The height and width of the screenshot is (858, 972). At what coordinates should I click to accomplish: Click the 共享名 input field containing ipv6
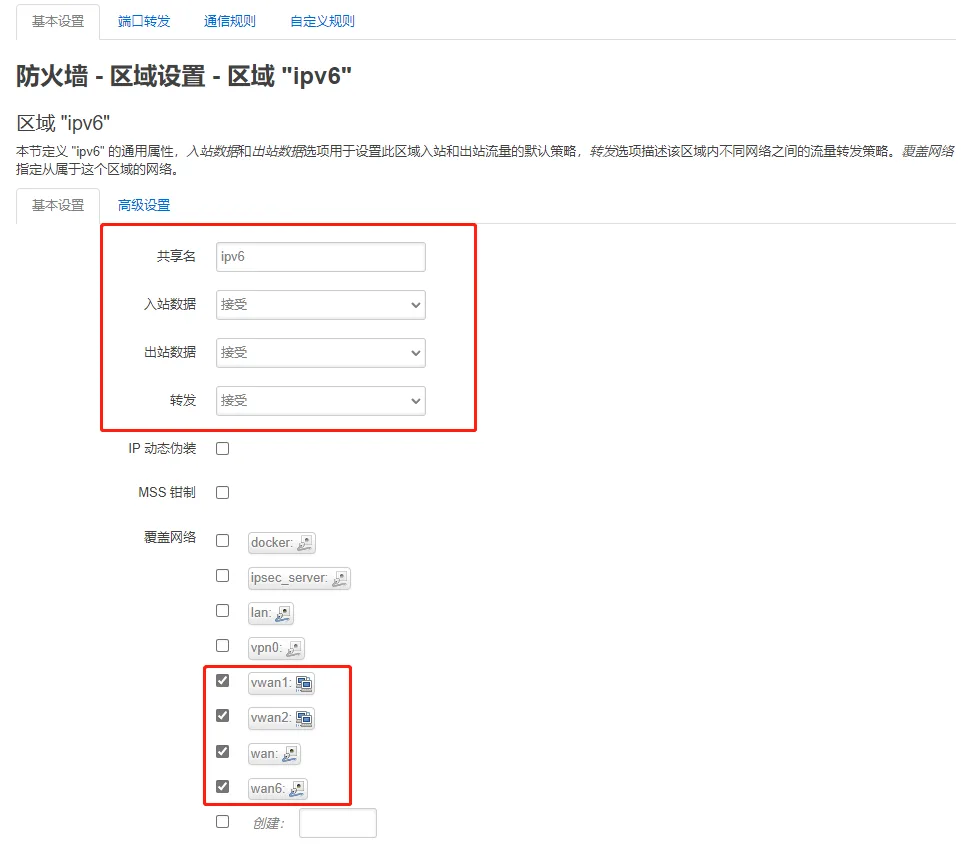(x=320, y=257)
